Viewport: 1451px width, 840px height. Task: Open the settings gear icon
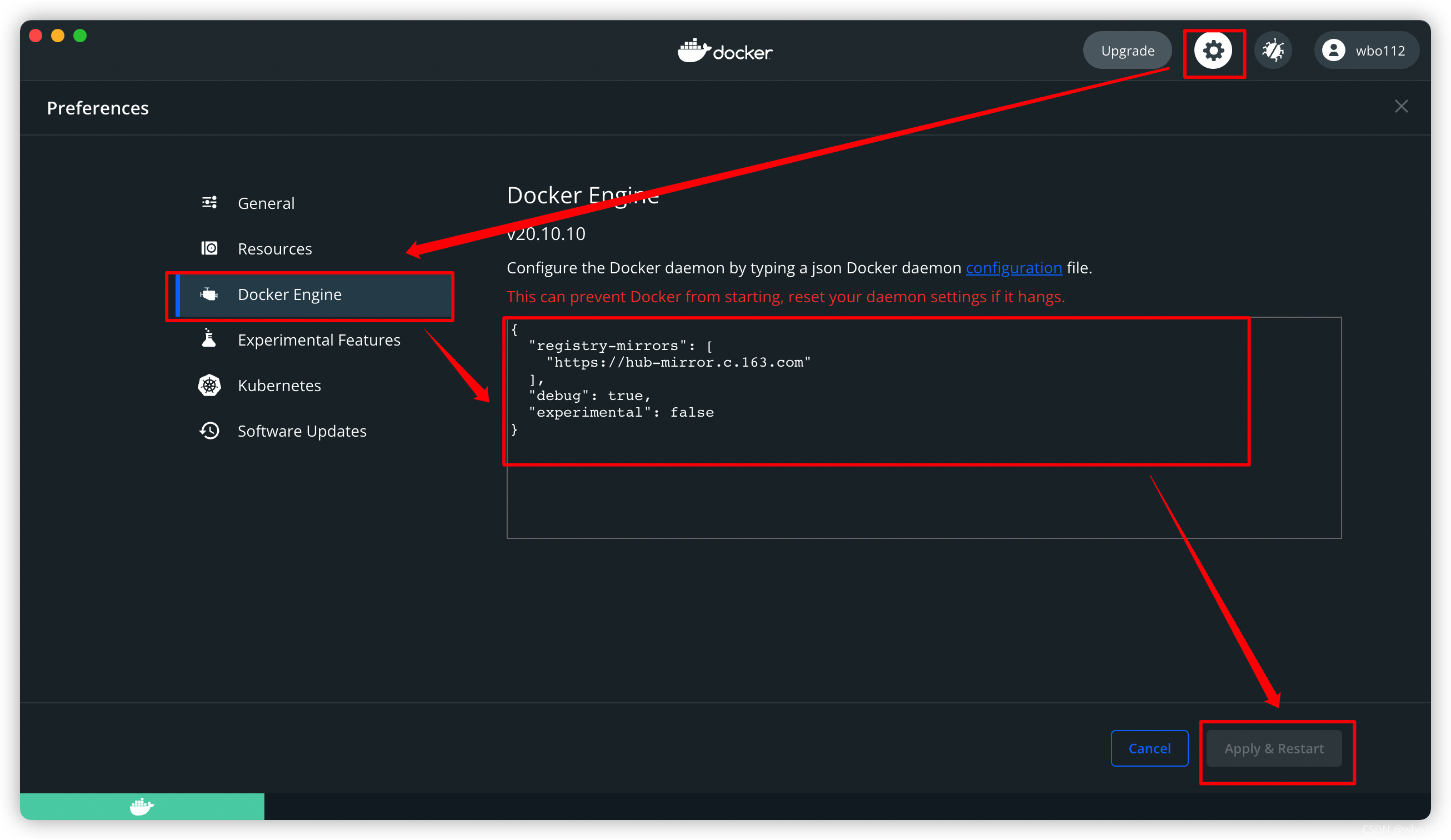click(1213, 51)
